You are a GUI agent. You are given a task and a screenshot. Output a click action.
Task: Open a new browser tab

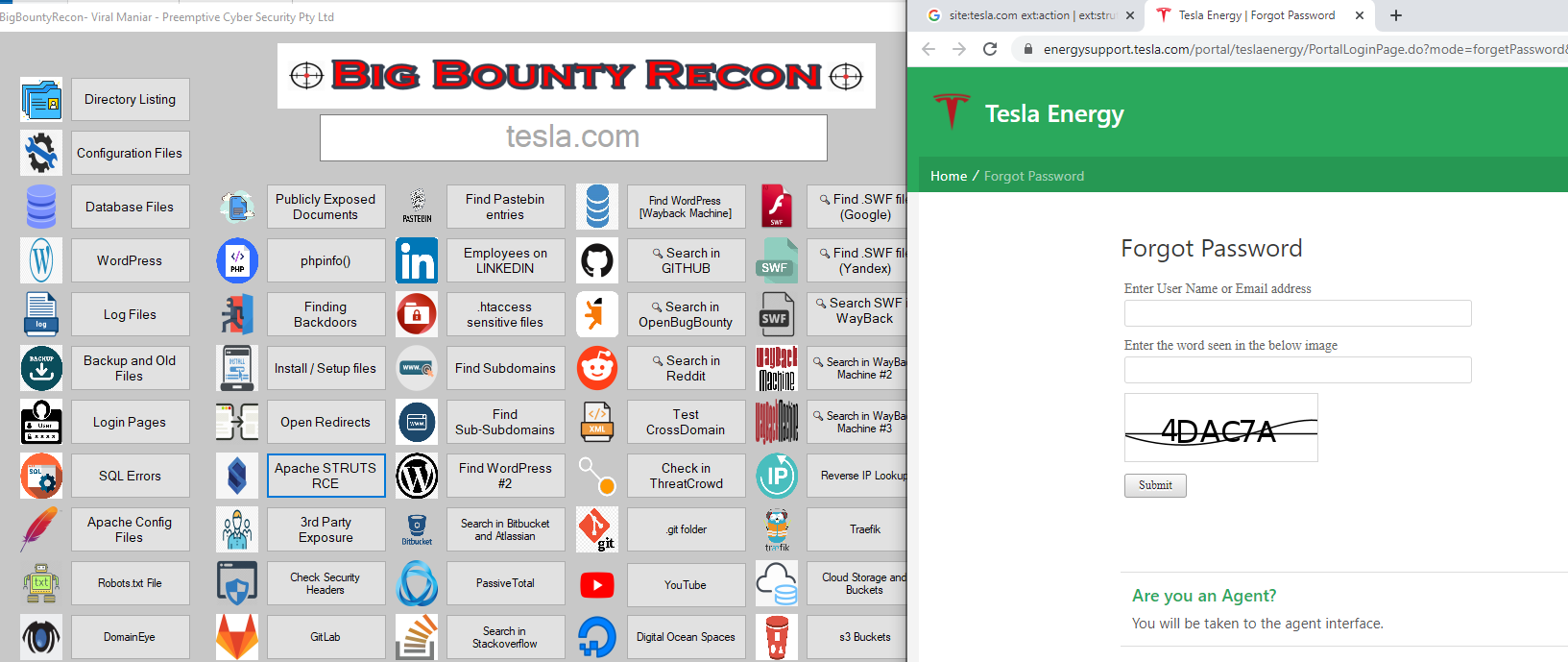click(1396, 15)
